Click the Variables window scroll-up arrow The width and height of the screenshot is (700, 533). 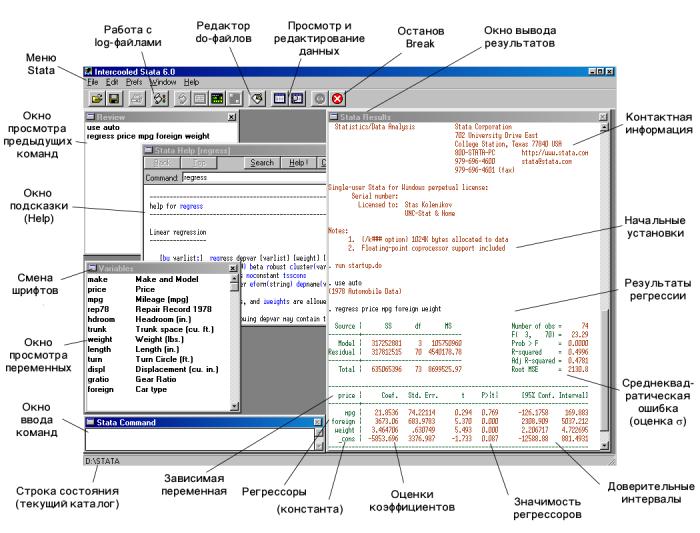pos(234,279)
